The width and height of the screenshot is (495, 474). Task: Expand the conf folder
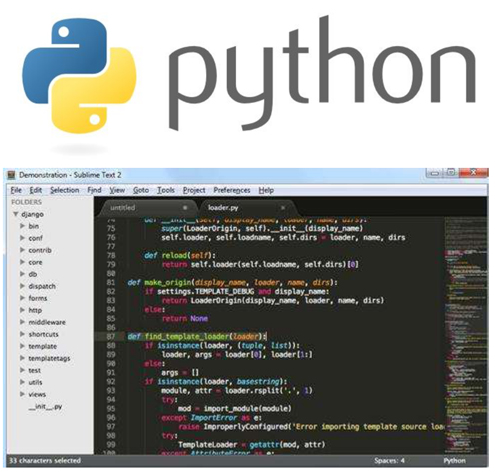tap(22, 238)
